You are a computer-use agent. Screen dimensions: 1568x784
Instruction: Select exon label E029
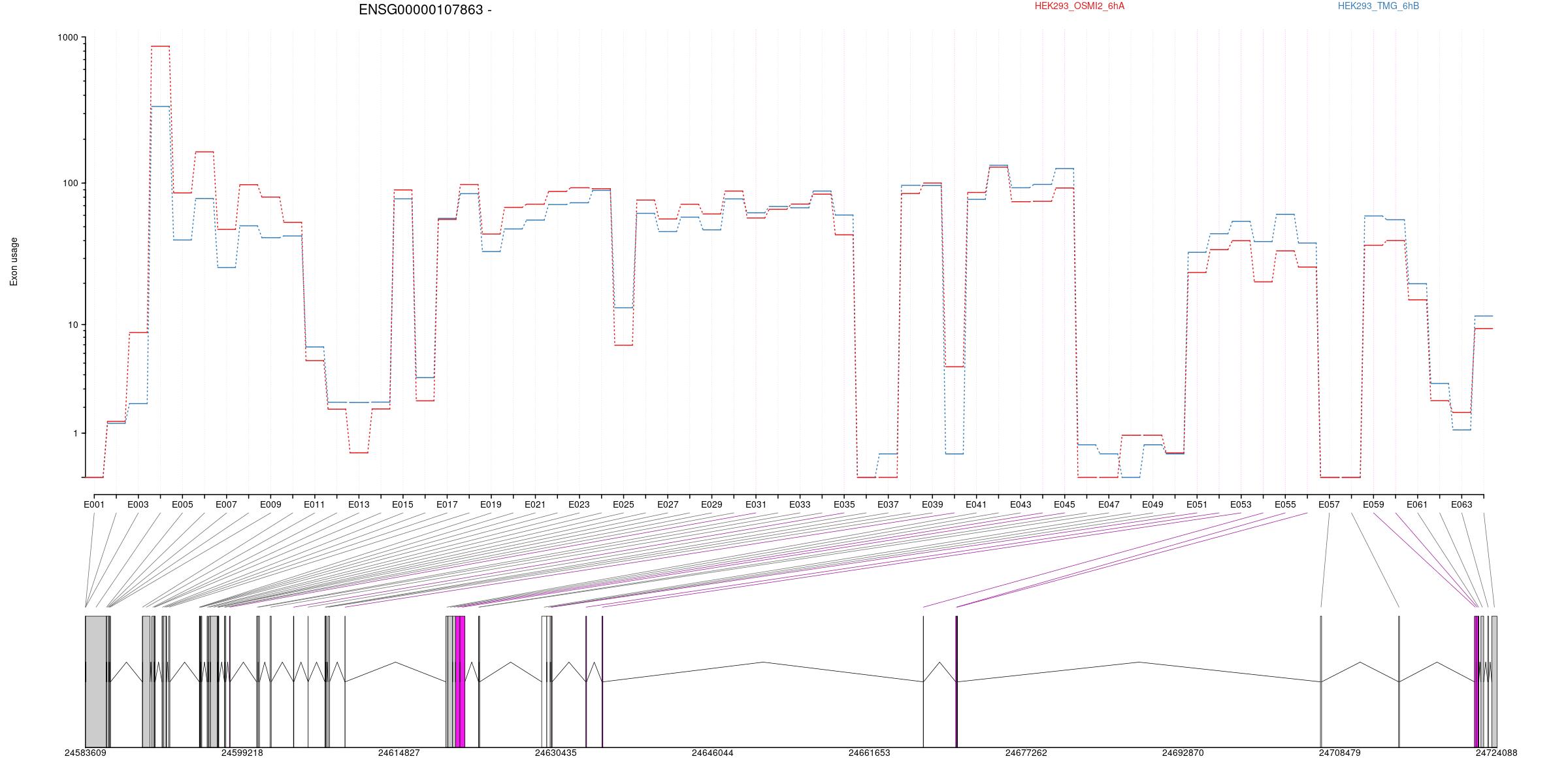[x=711, y=504]
